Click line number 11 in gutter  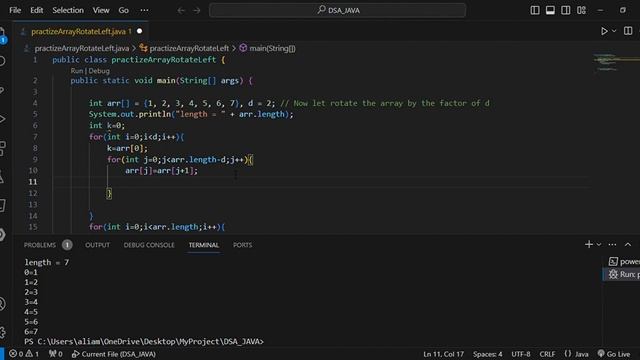click(x=33, y=182)
